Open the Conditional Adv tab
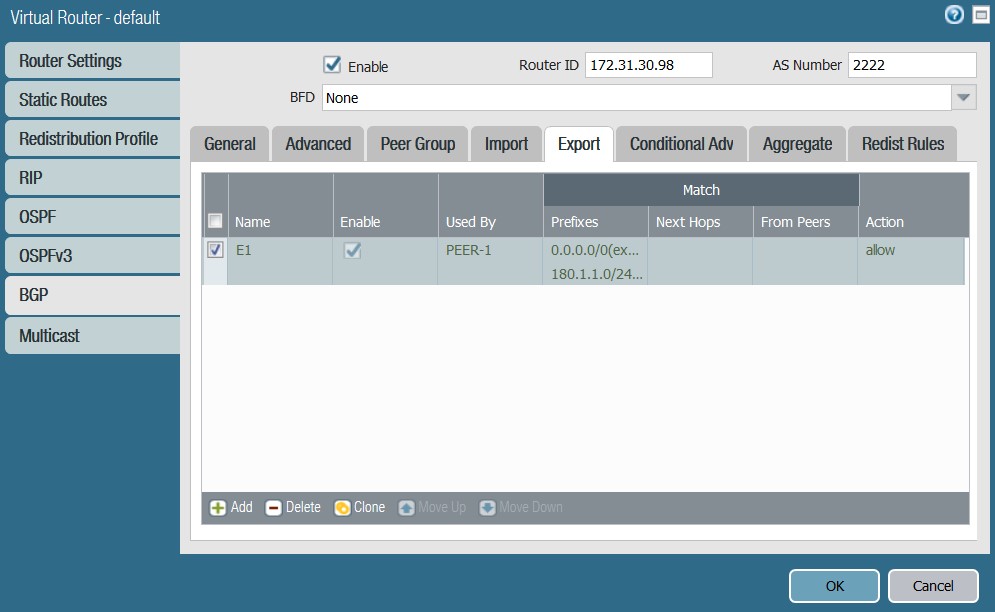The image size is (995, 612). point(680,143)
